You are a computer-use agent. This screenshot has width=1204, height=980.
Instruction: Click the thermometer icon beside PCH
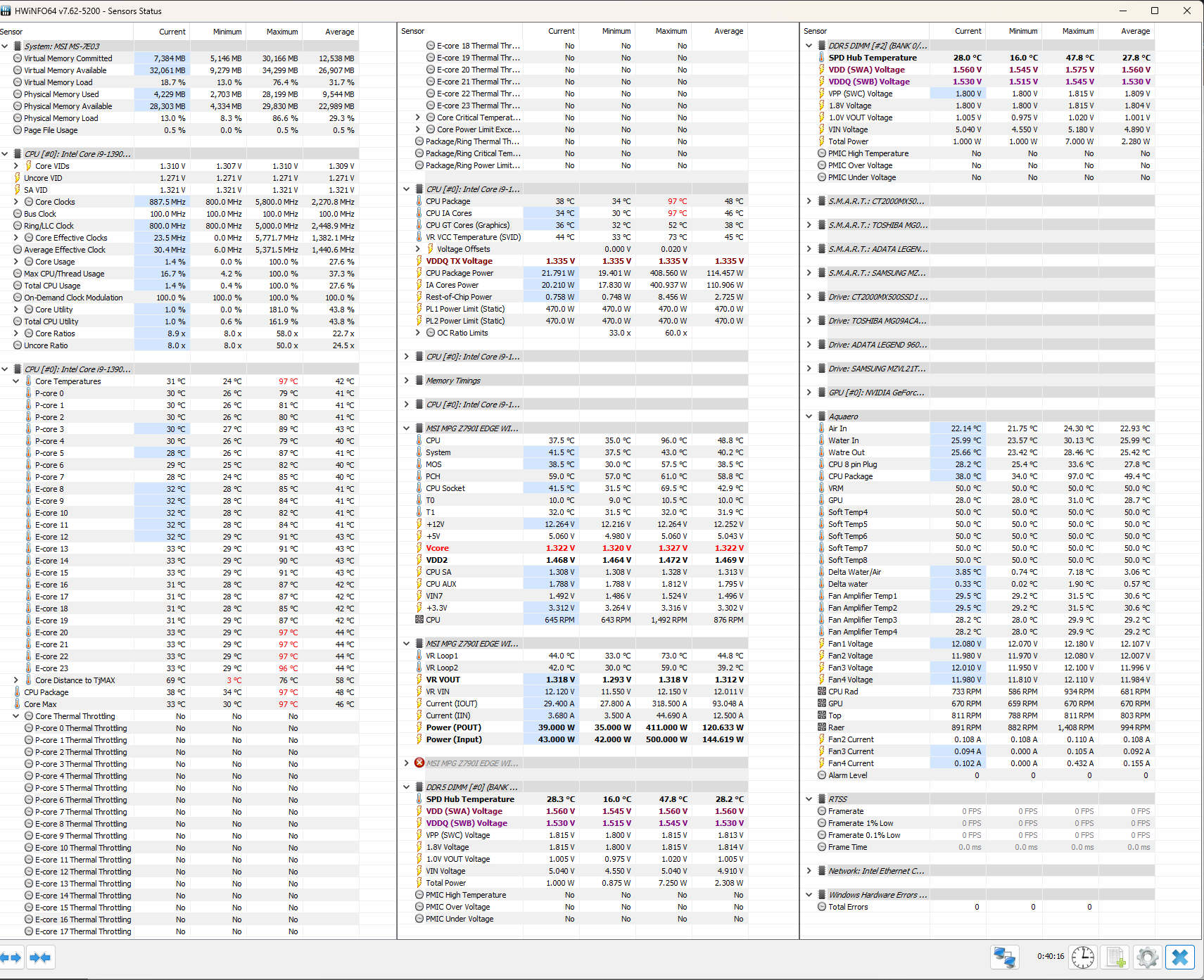point(419,476)
